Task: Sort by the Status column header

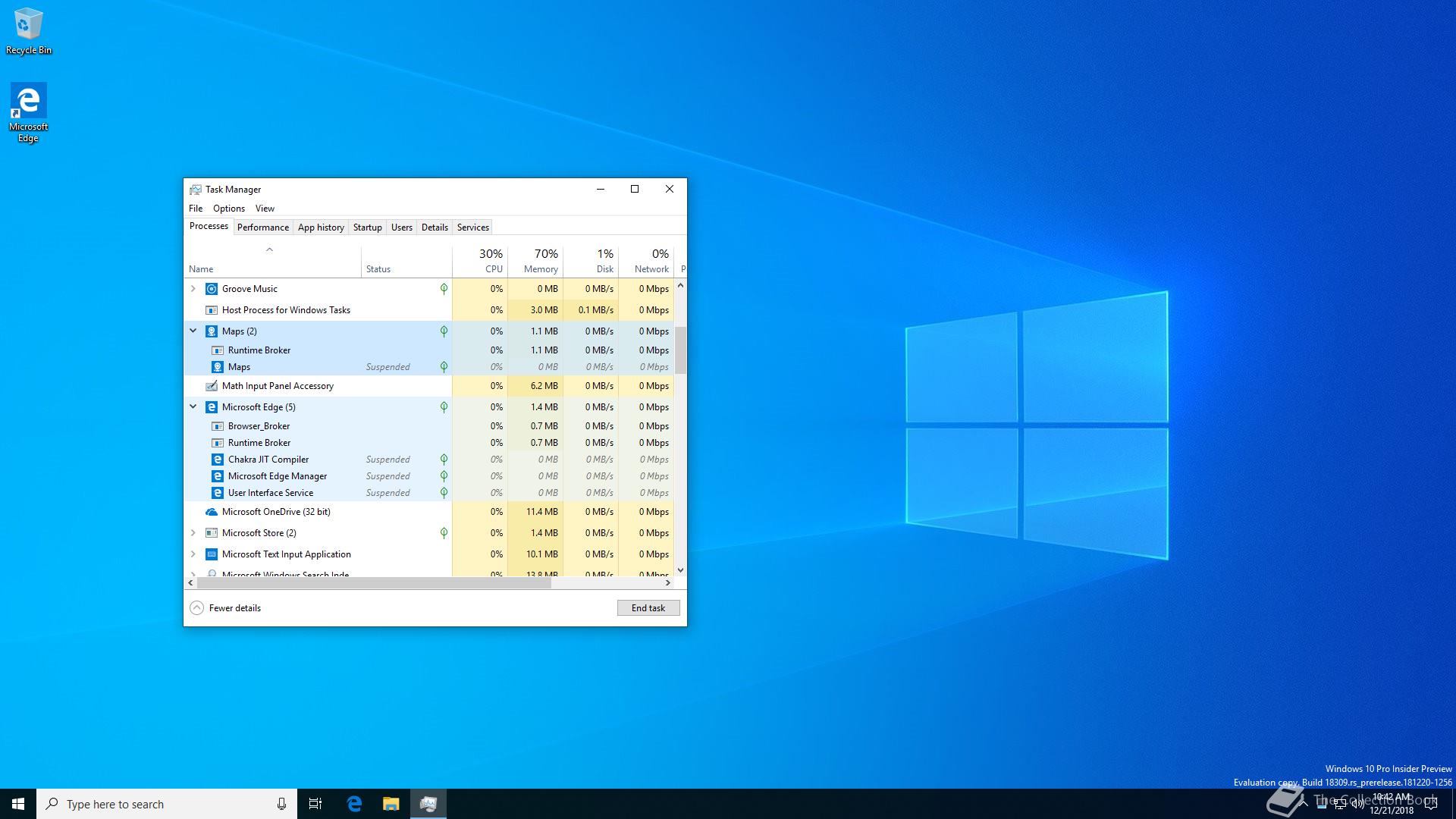Action: (407, 262)
